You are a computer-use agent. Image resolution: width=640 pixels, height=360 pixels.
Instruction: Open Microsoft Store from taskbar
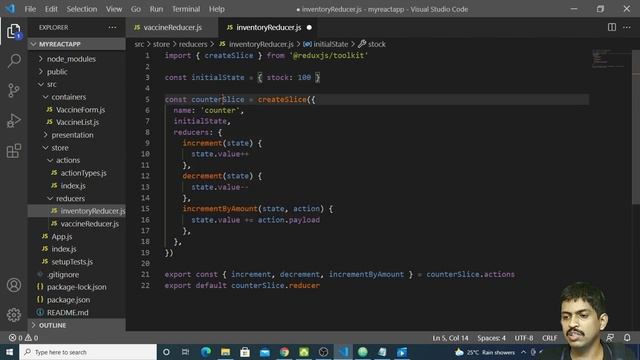point(245,352)
